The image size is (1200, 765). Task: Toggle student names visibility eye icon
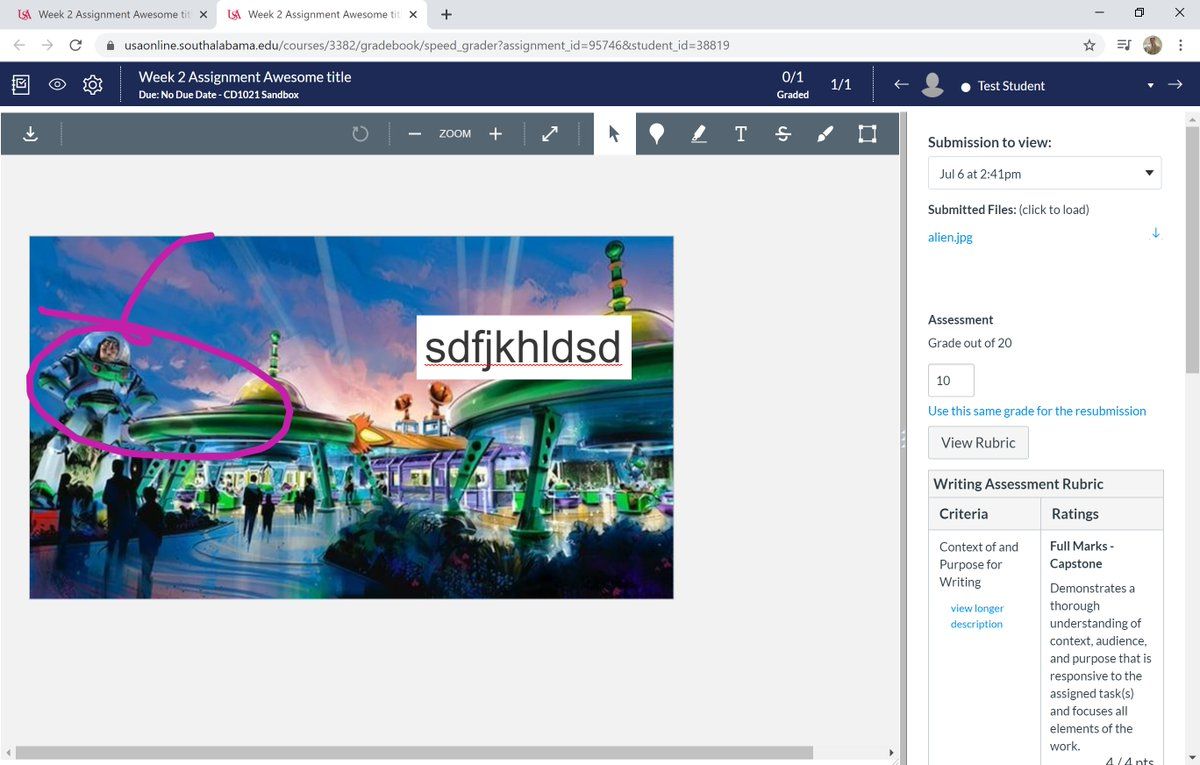tap(57, 85)
